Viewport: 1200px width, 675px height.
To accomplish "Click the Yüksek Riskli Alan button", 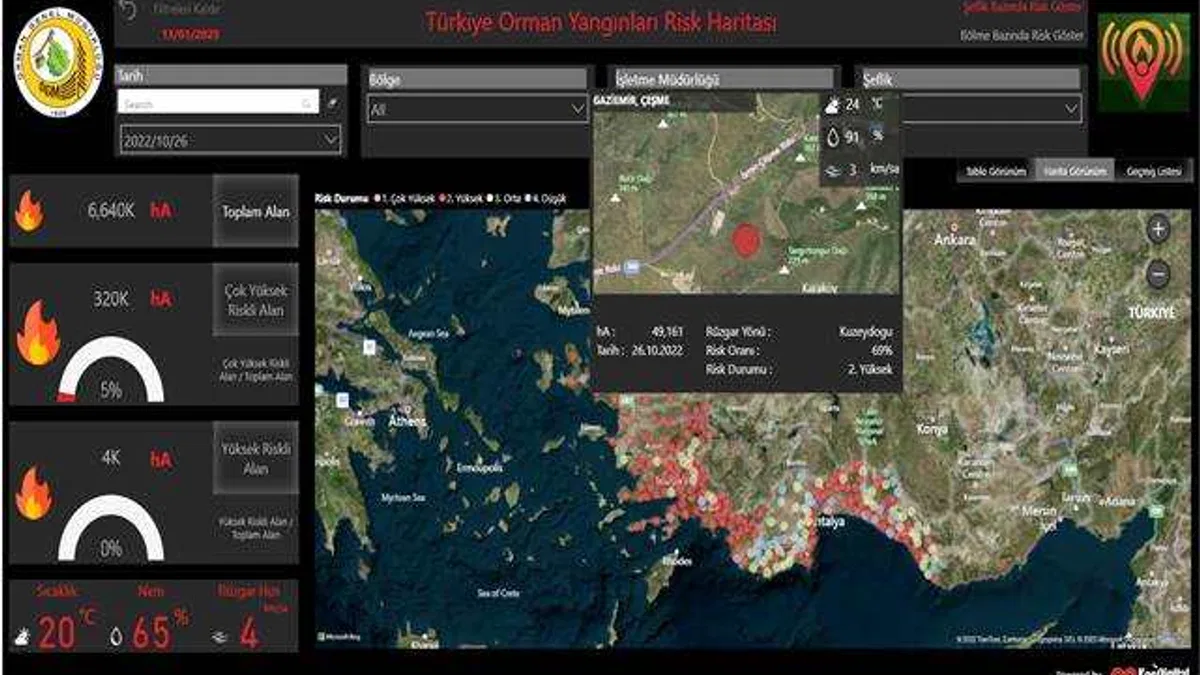I will [x=256, y=459].
